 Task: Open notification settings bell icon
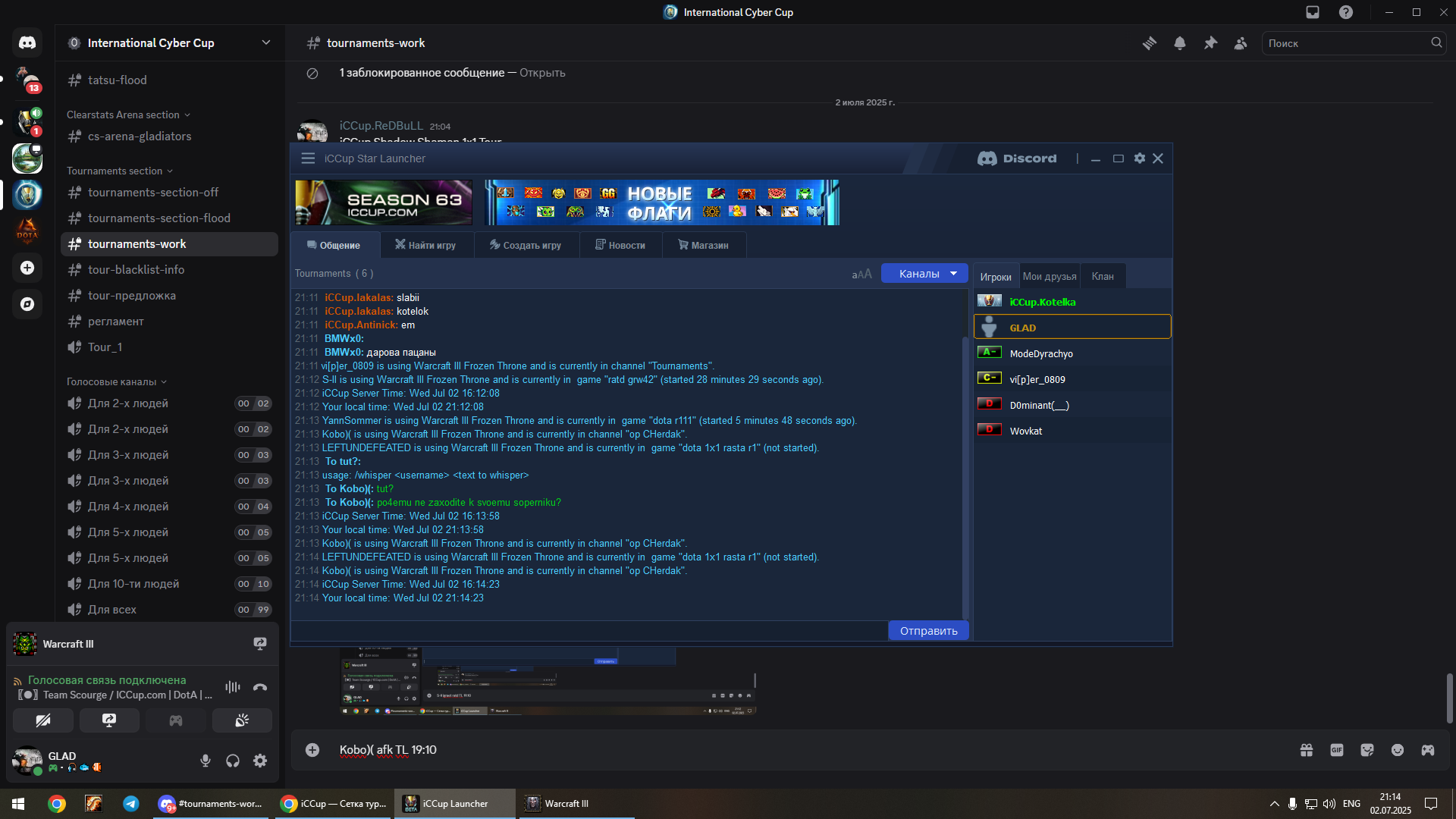1180,43
